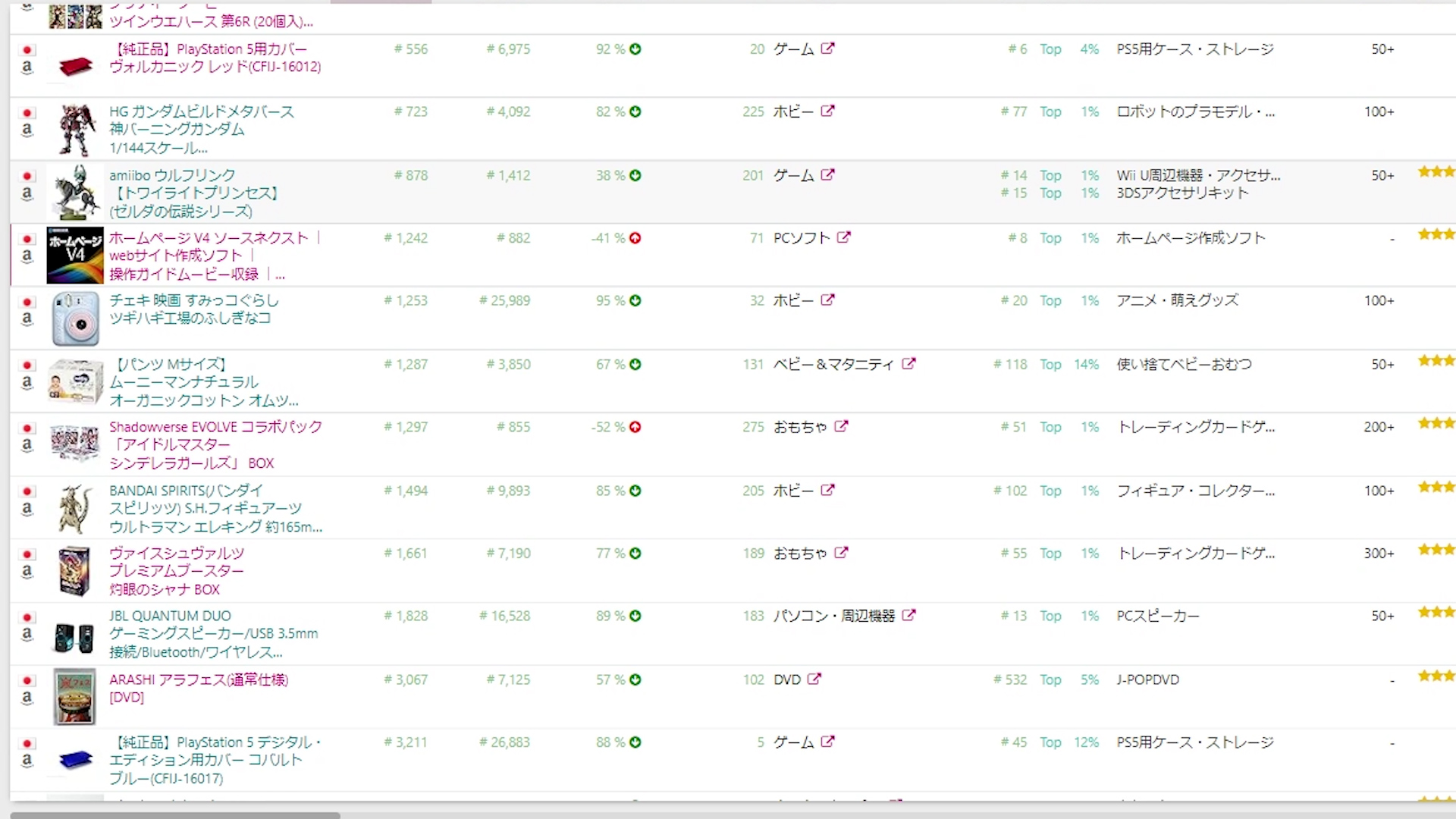Click BANDAI SPIRITS ウルトラマン figure thumbnail
This screenshot has height=819, width=1456.
(x=75, y=508)
